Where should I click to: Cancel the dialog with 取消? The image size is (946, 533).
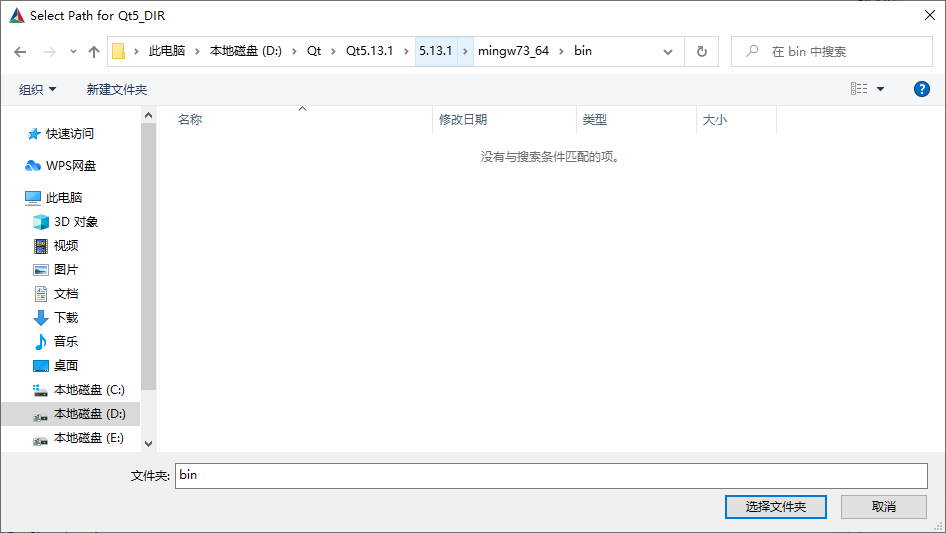click(883, 506)
